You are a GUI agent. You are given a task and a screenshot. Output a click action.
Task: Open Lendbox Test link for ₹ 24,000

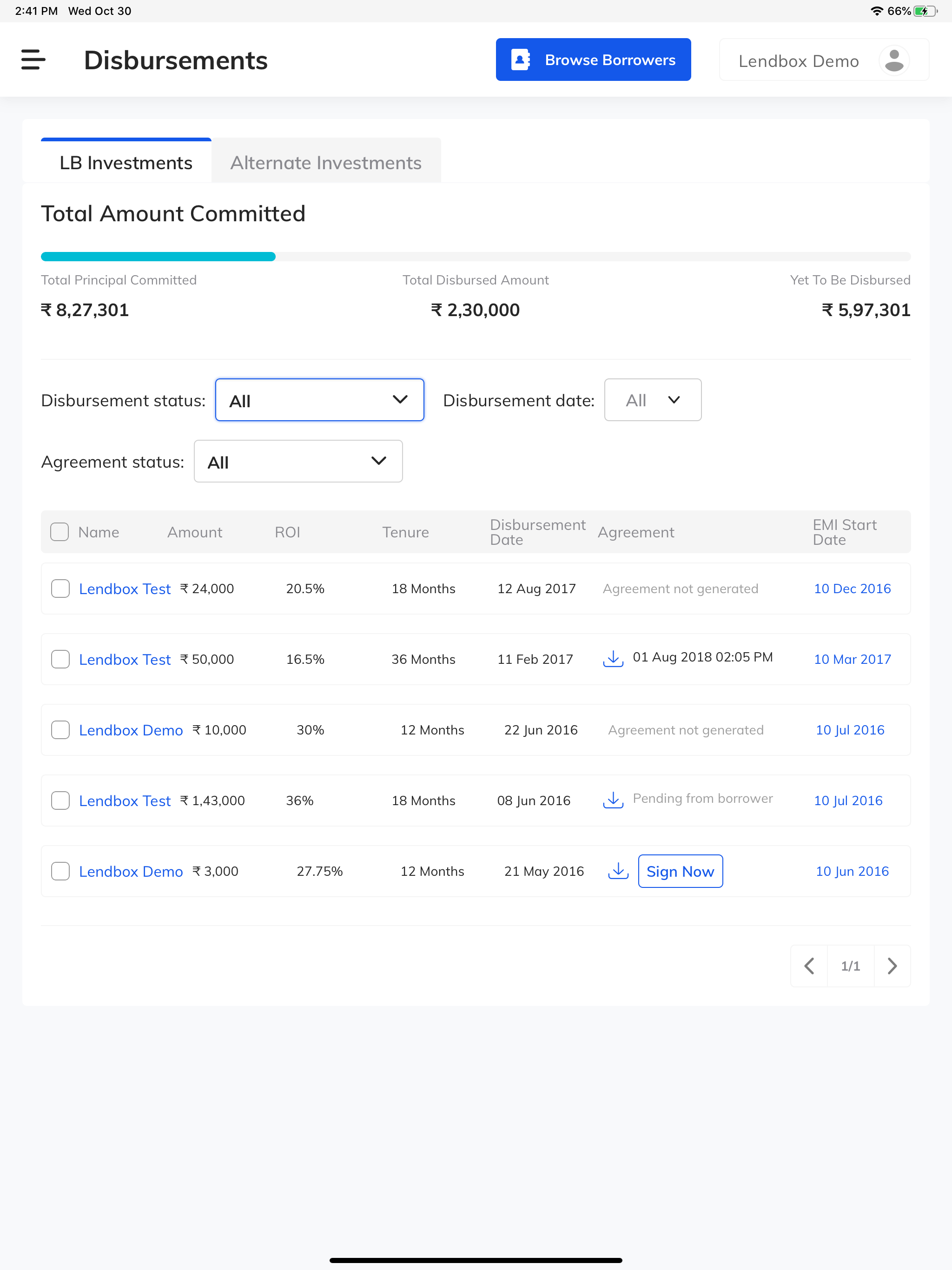[125, 589]
